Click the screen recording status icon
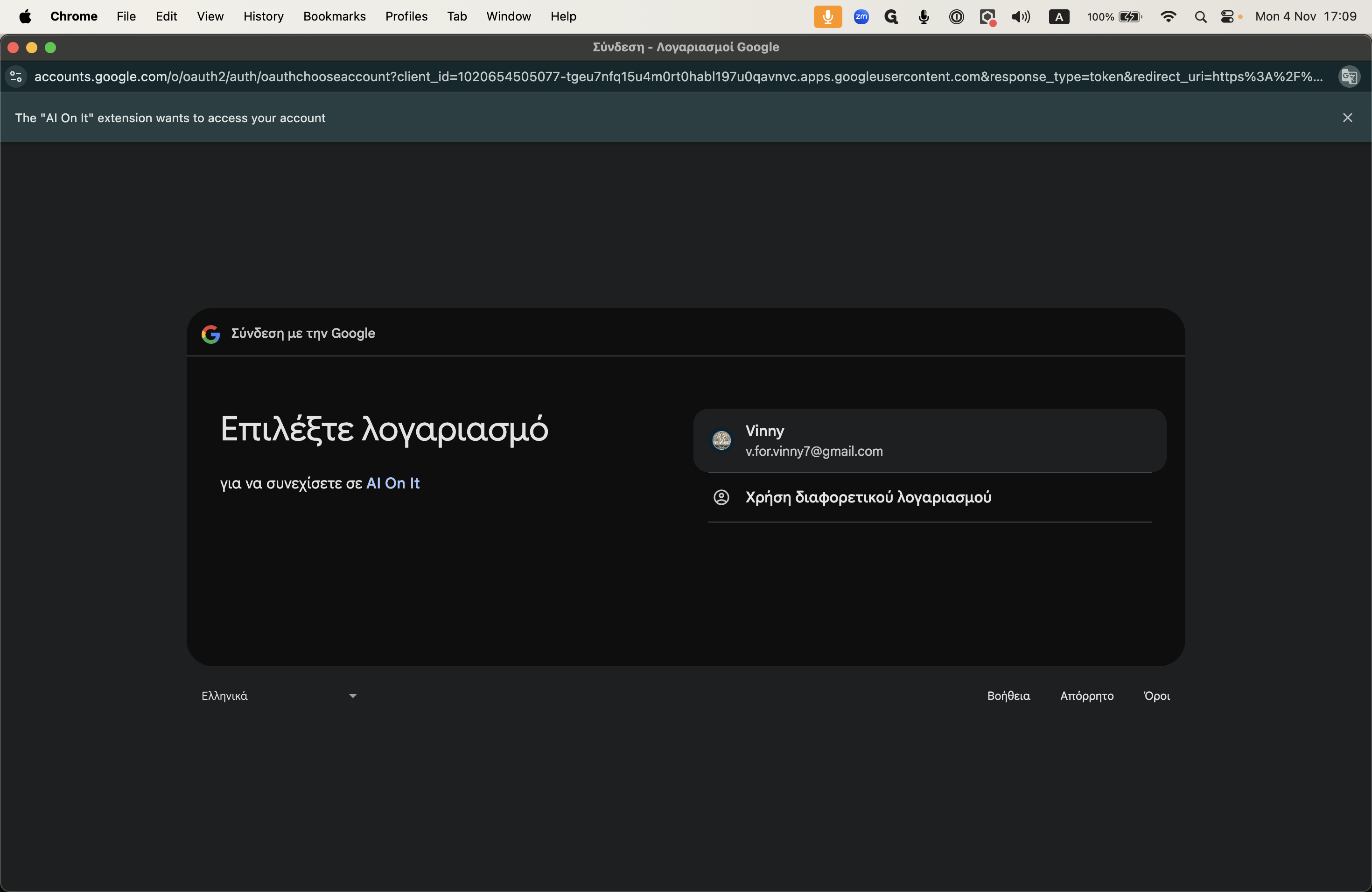 point(987,17)
